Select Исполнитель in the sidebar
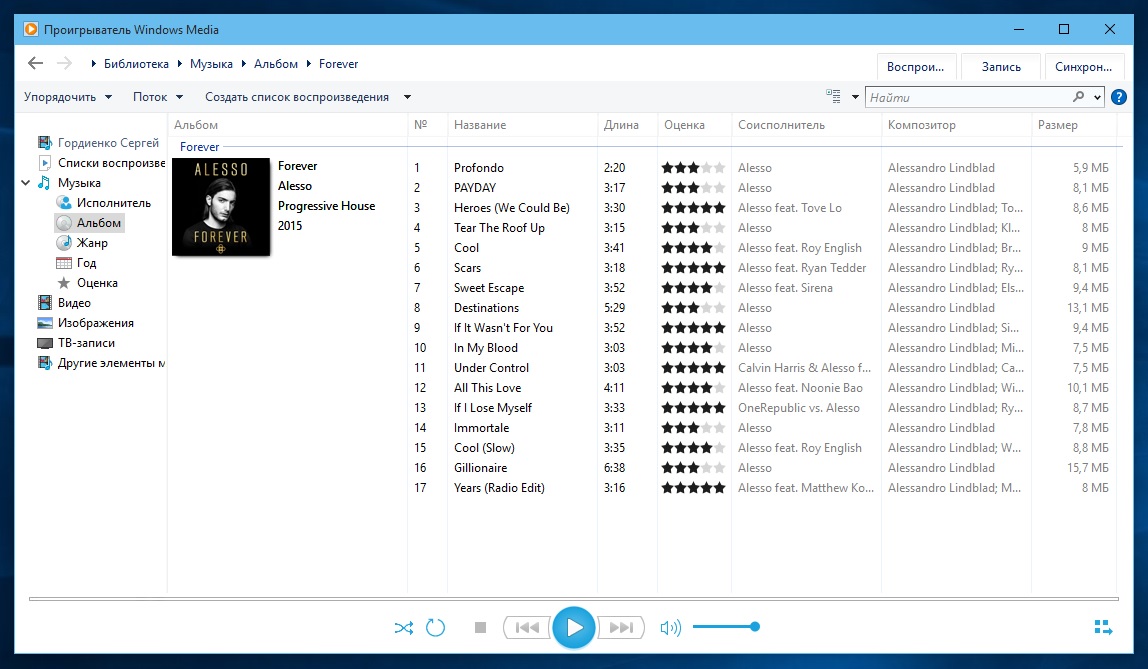 (x=104, y=203)
